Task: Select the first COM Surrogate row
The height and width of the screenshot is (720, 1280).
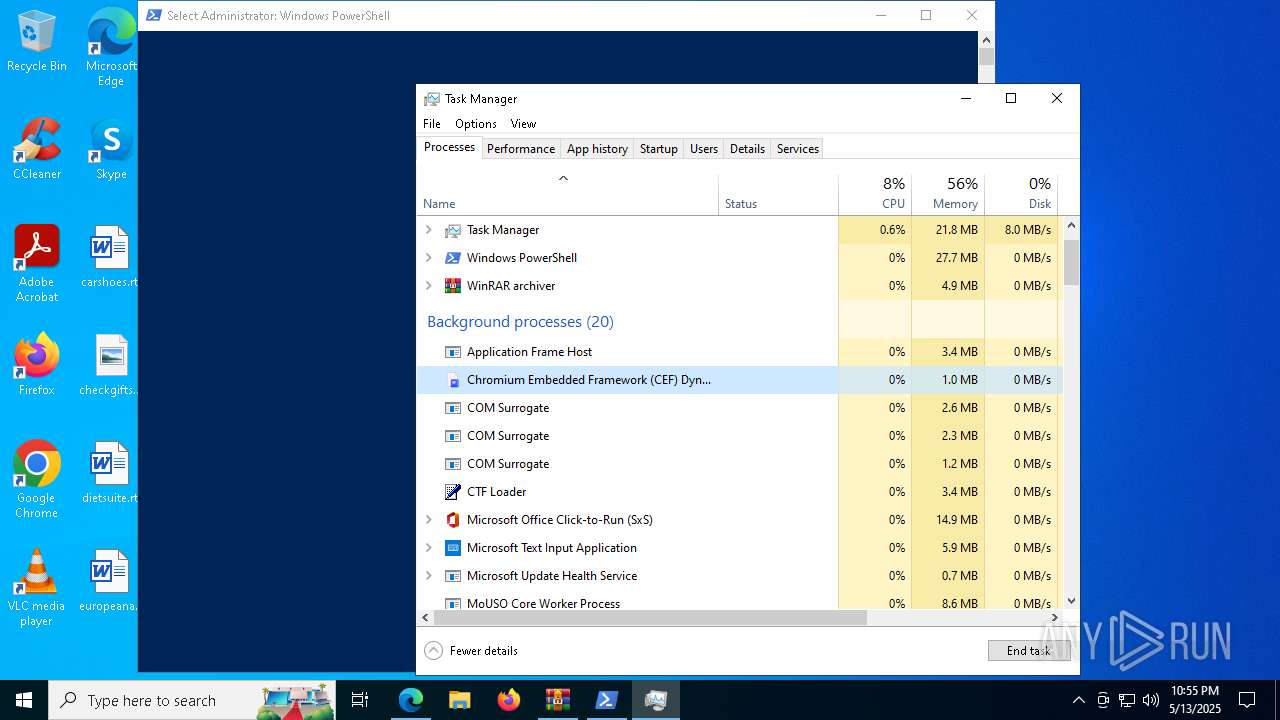Action: [739, 408]
